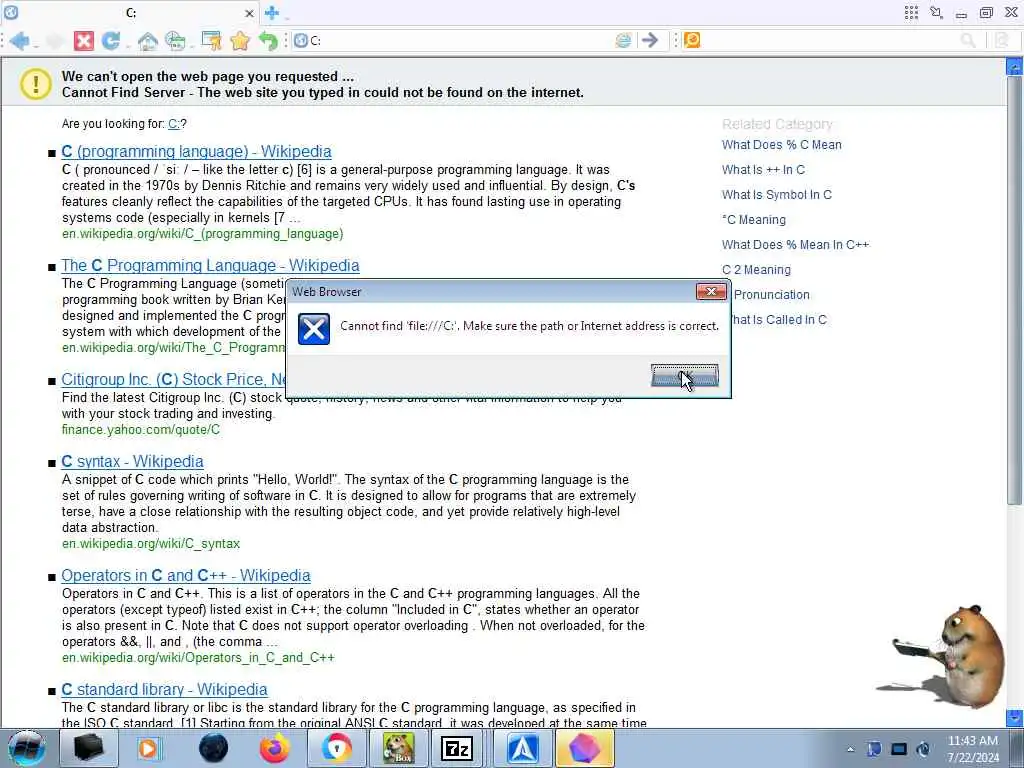Close the 'C:' tab
The image size is (1024, 768).
pos(249,13)
